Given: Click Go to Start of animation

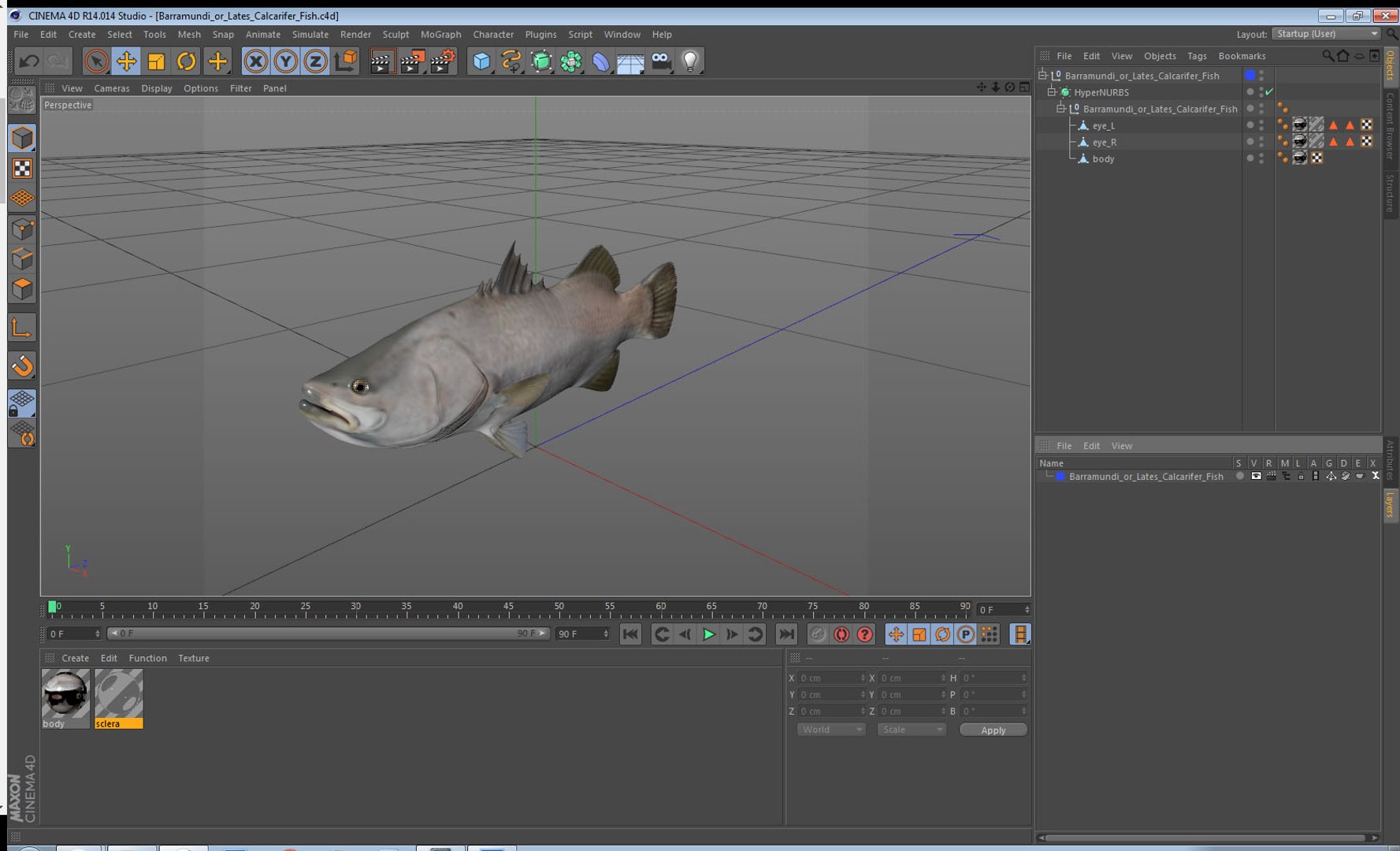Looking at the screenshot, I should click(x=630, y=634).
